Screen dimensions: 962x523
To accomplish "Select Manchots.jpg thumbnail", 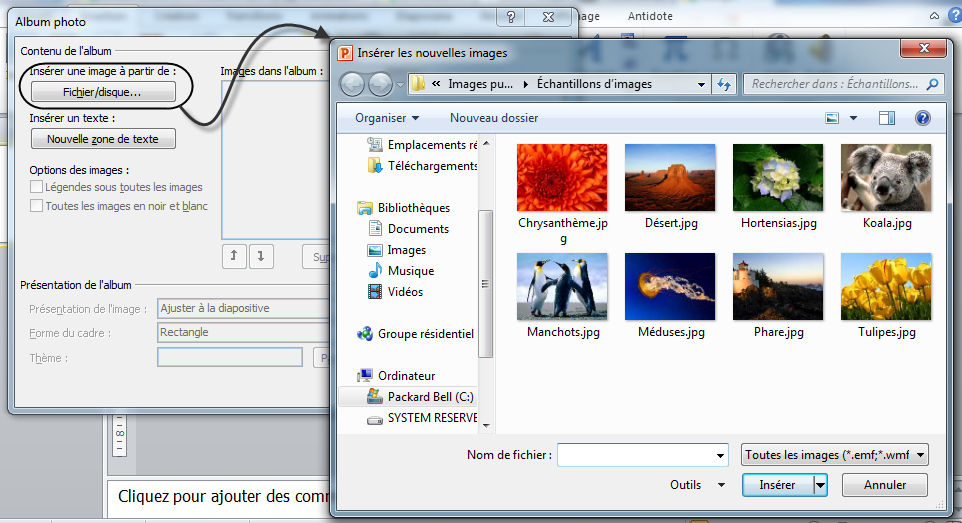I will point(562,287).
